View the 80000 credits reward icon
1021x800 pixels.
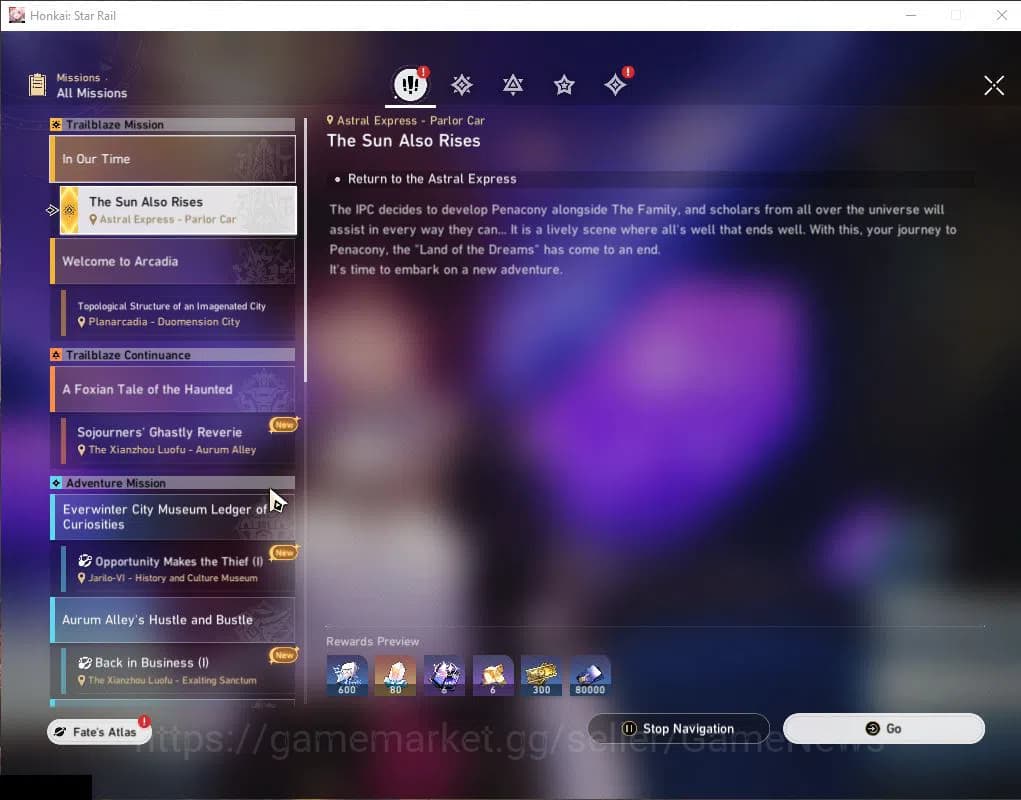pos(590,675)
